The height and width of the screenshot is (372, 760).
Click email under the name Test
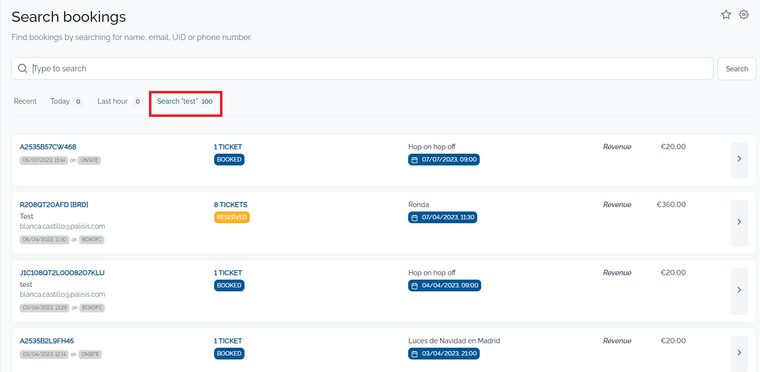pos(63,226)
